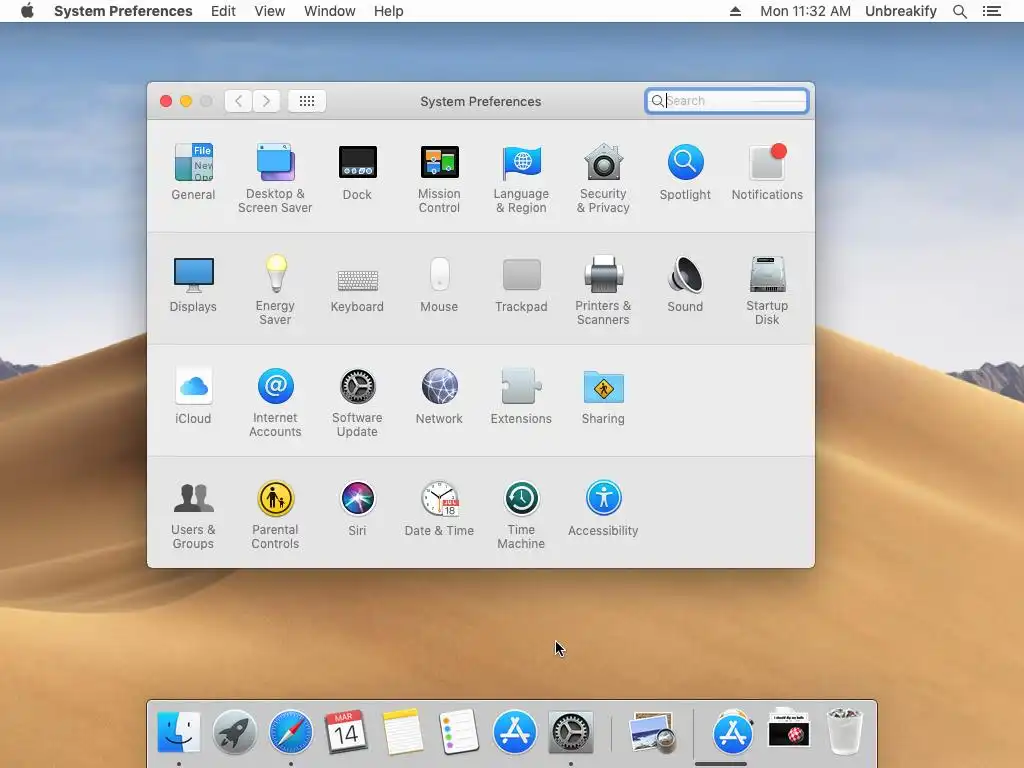The image size is (1024, 768).
Task: Open the Sharing preferences pane
Action: pyautogui.click(x=603, y=396)
